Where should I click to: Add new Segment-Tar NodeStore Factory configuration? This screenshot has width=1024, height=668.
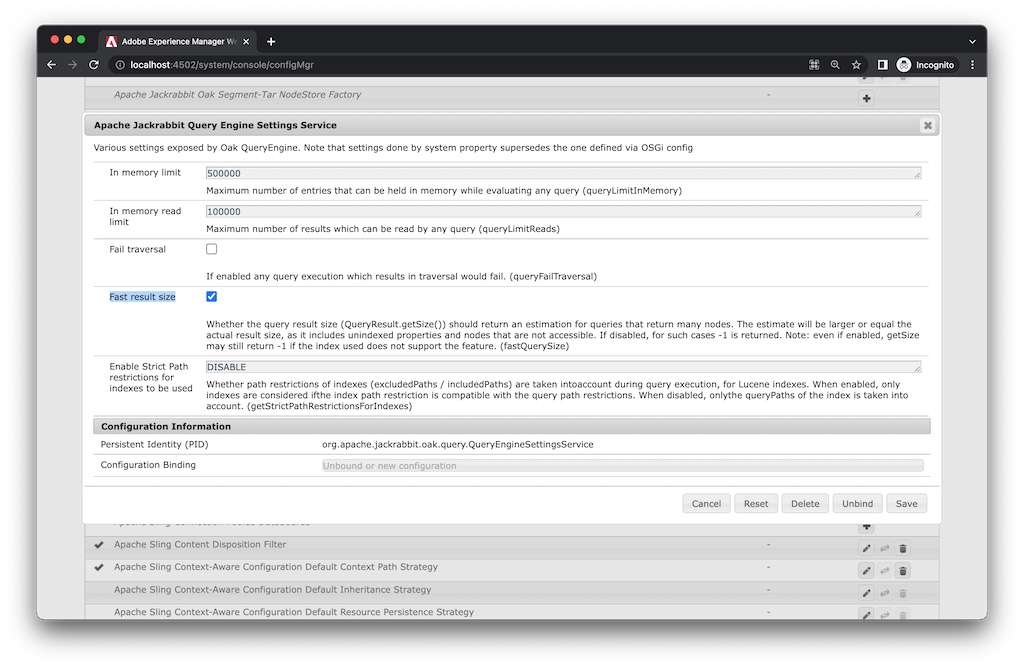[x=866, y=99]
